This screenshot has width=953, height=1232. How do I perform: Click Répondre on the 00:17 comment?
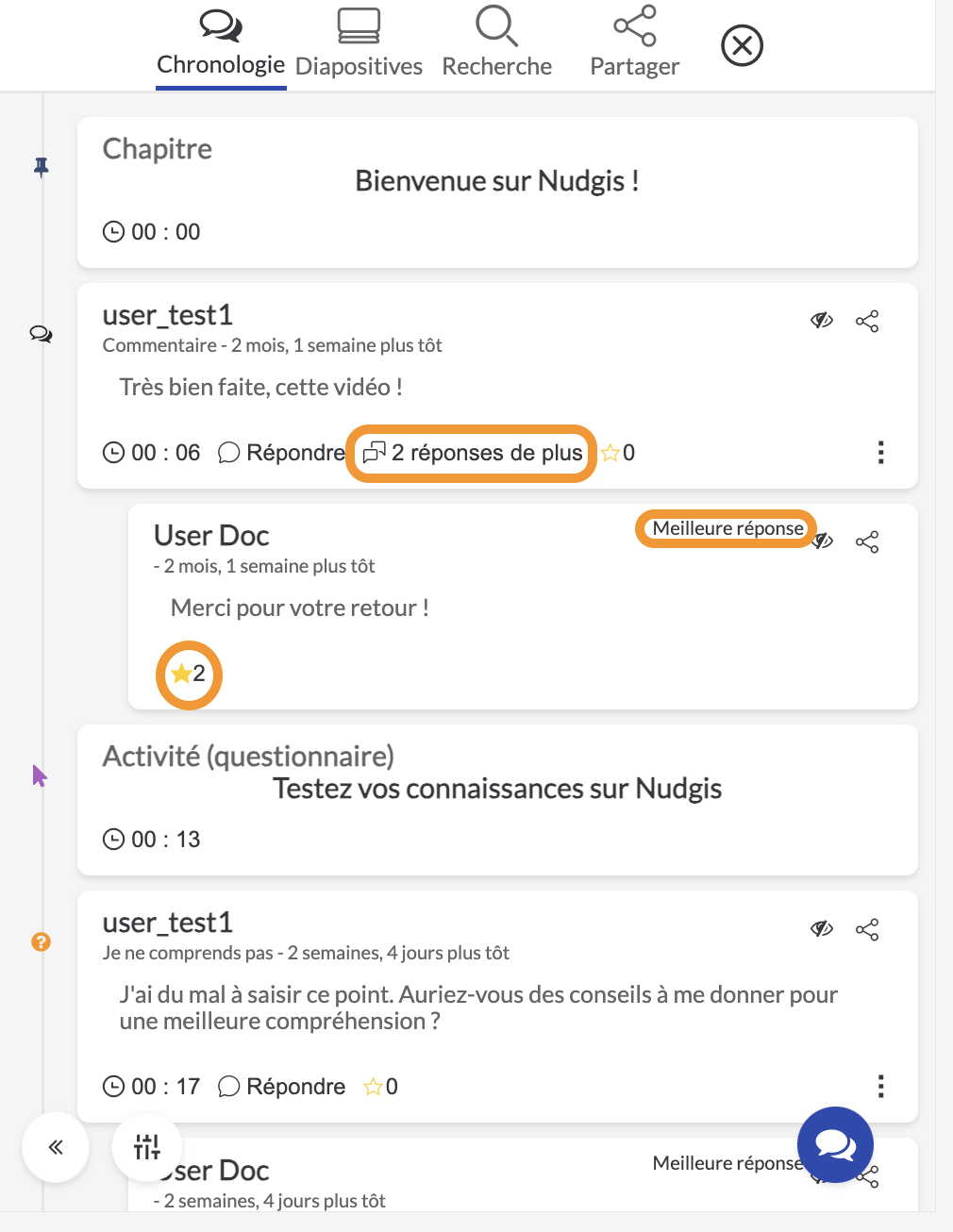281,1087
